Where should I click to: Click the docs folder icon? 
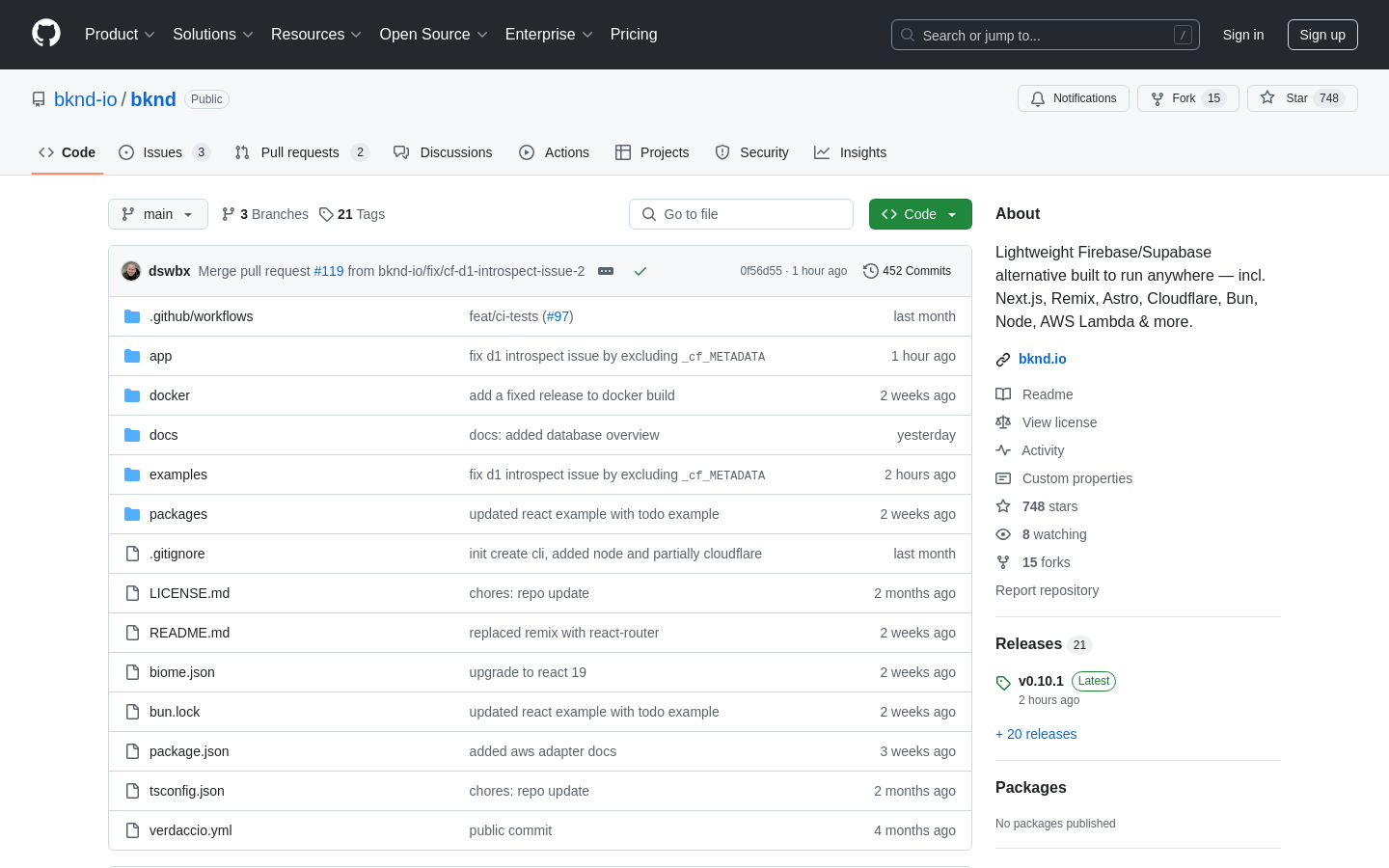tap(132, 435)
